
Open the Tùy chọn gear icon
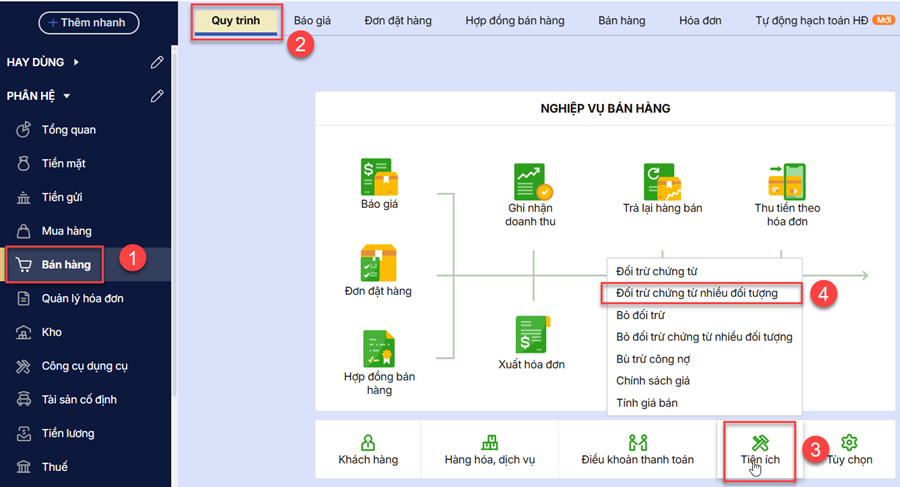point(849,442)
